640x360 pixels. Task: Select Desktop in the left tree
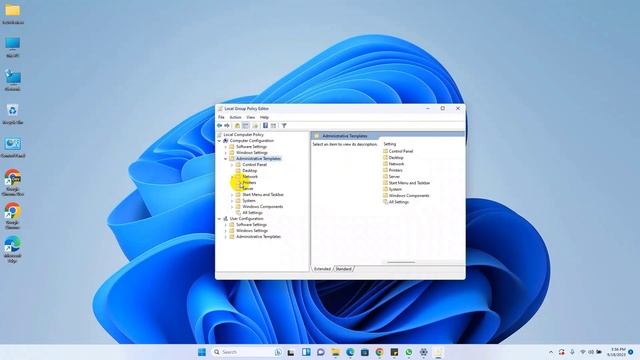(x=249, y=171)
